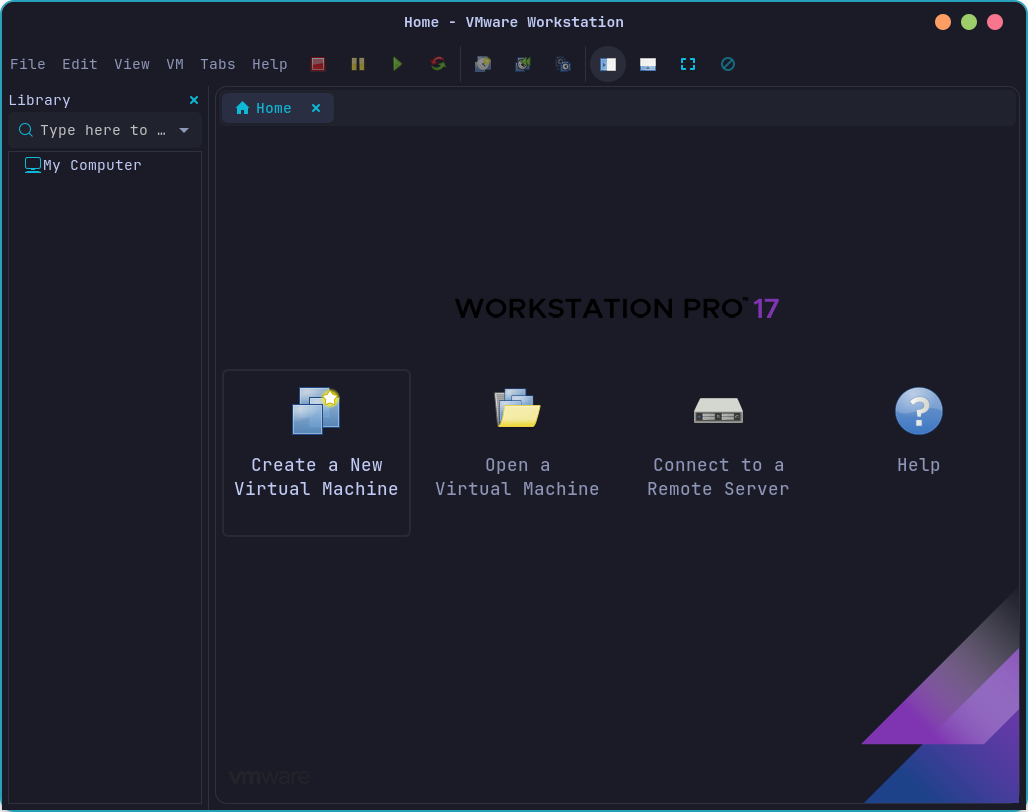Create a New Virtual Machine
Screen dimensions: 1028x812
[x=316, y=453]
